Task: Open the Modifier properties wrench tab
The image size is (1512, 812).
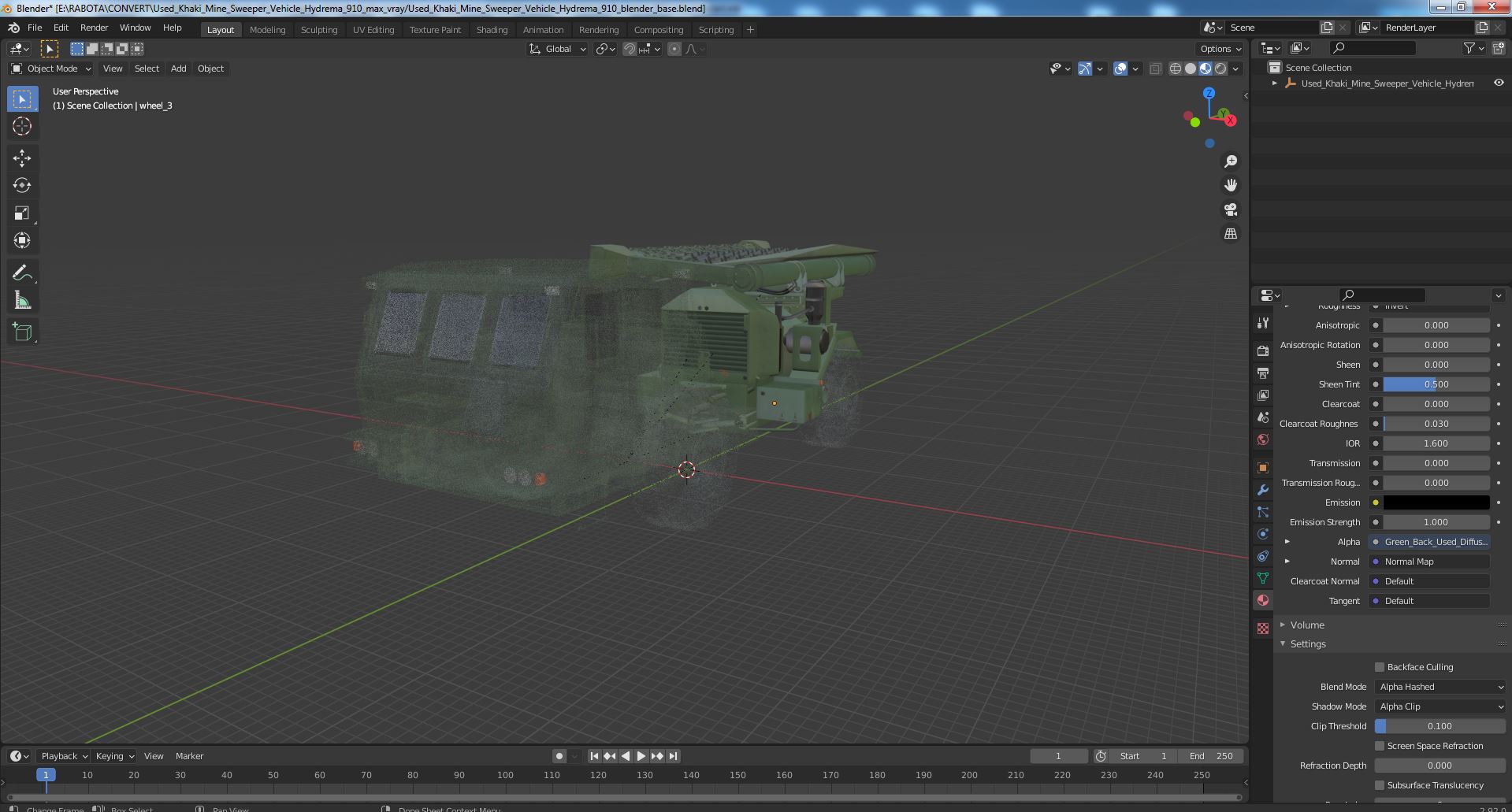Action: click(x=1263, y=490)
